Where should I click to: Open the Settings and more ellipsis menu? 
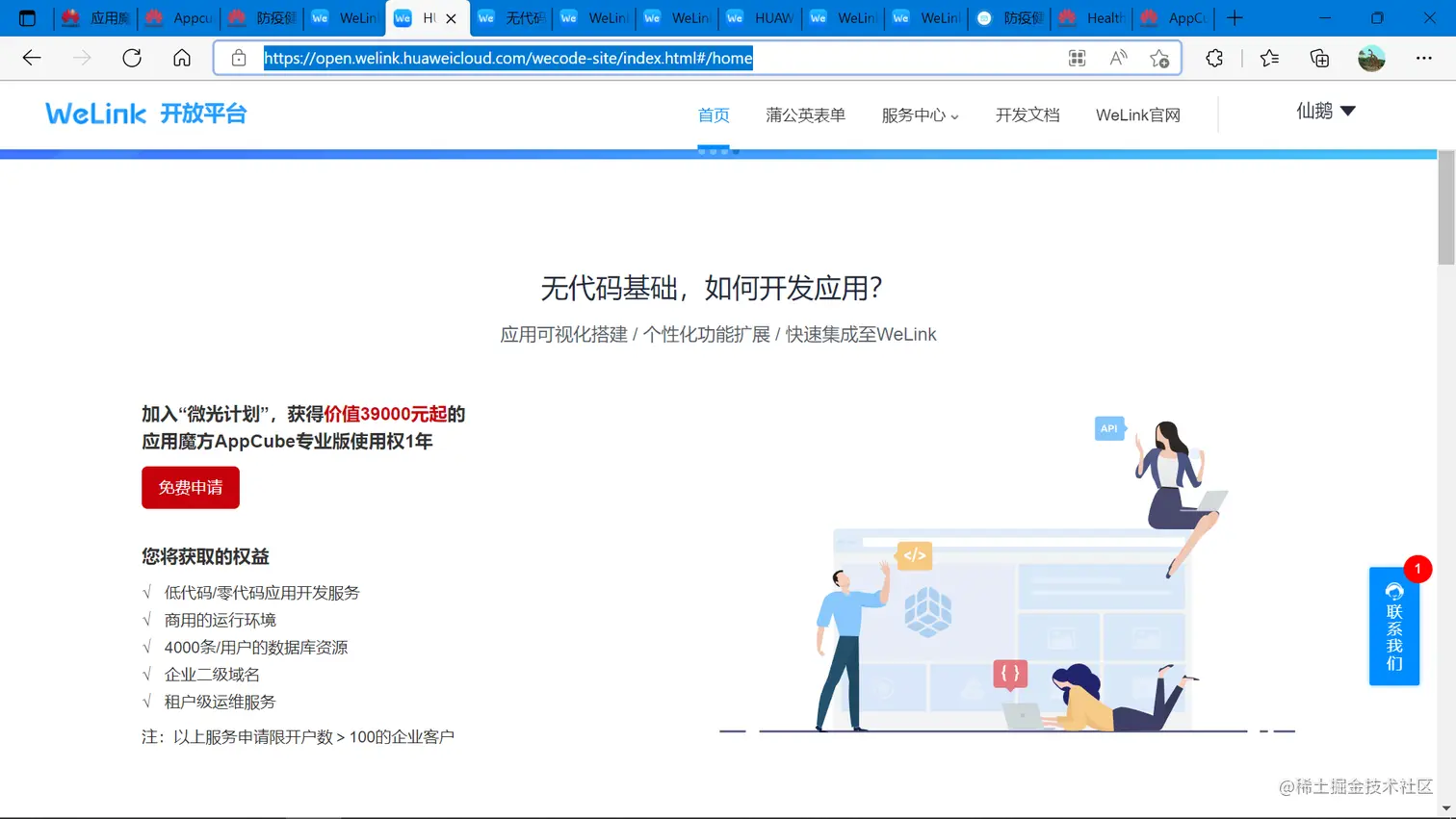point(1423,58)
